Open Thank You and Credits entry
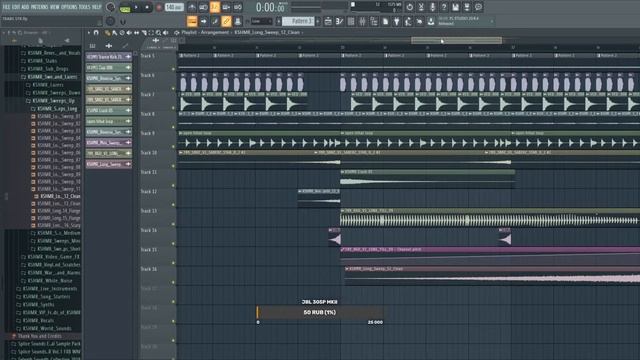The image size is (640, 360). point(37,336)
